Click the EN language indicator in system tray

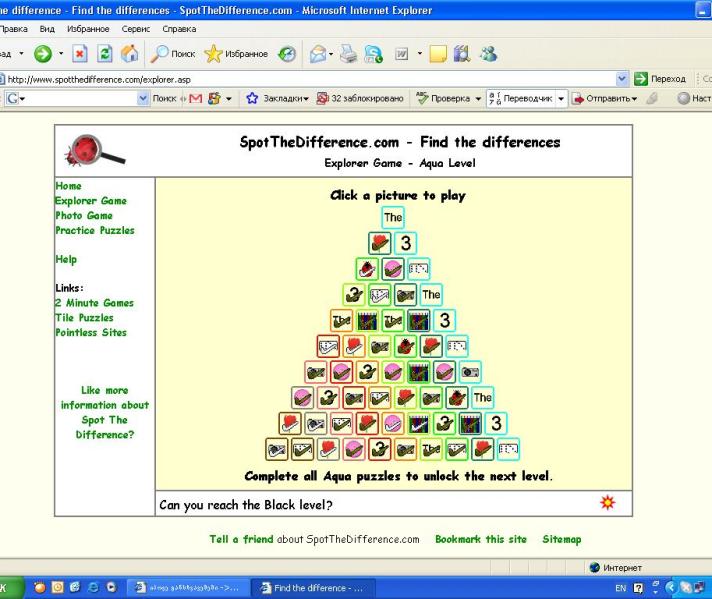click(x=621, y=588)
